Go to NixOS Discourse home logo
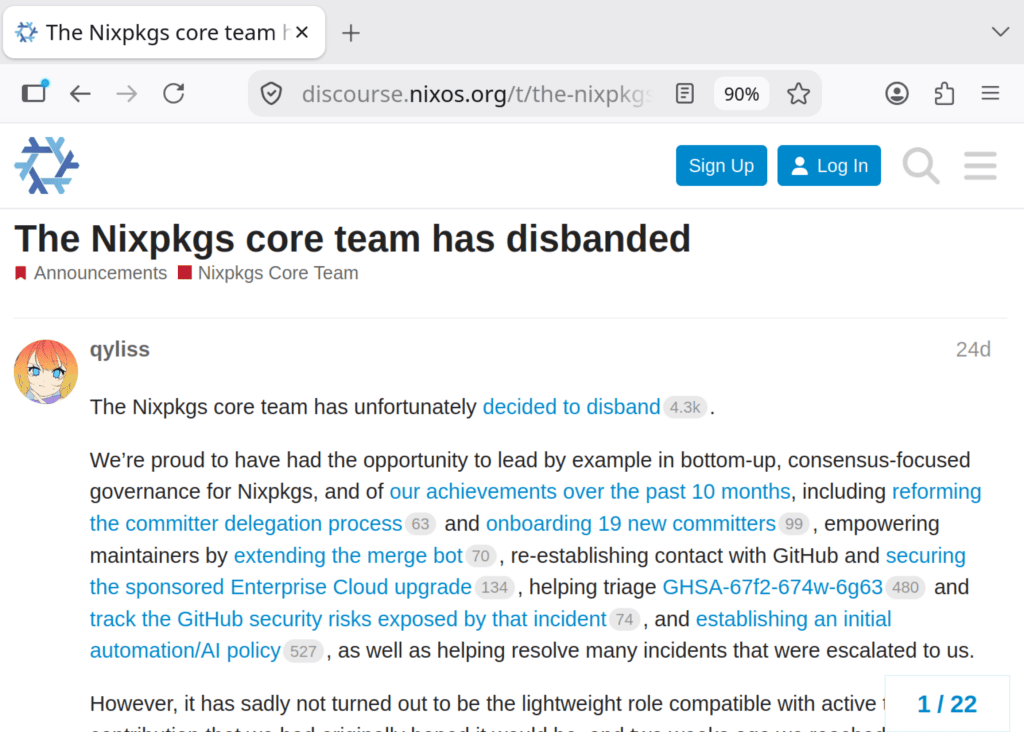The width and height of the screenshot is (1024, 732). tap(46, 165)
